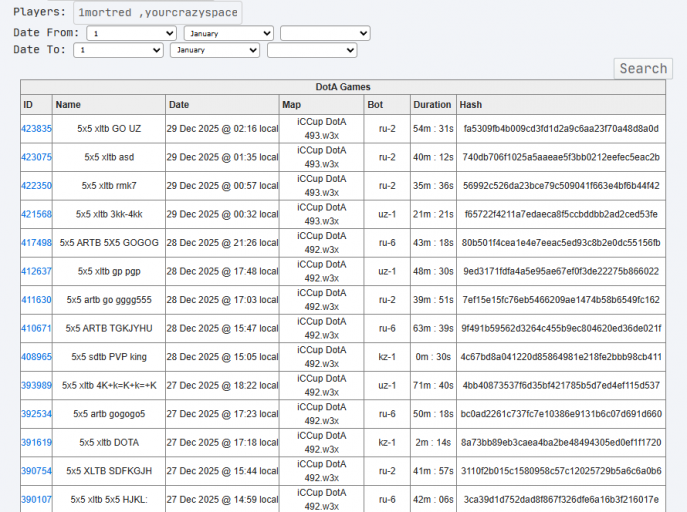The image size is (687, 512).
Task: Select game name '5x5 xltb asd'
Action: [x=109, y=157]
